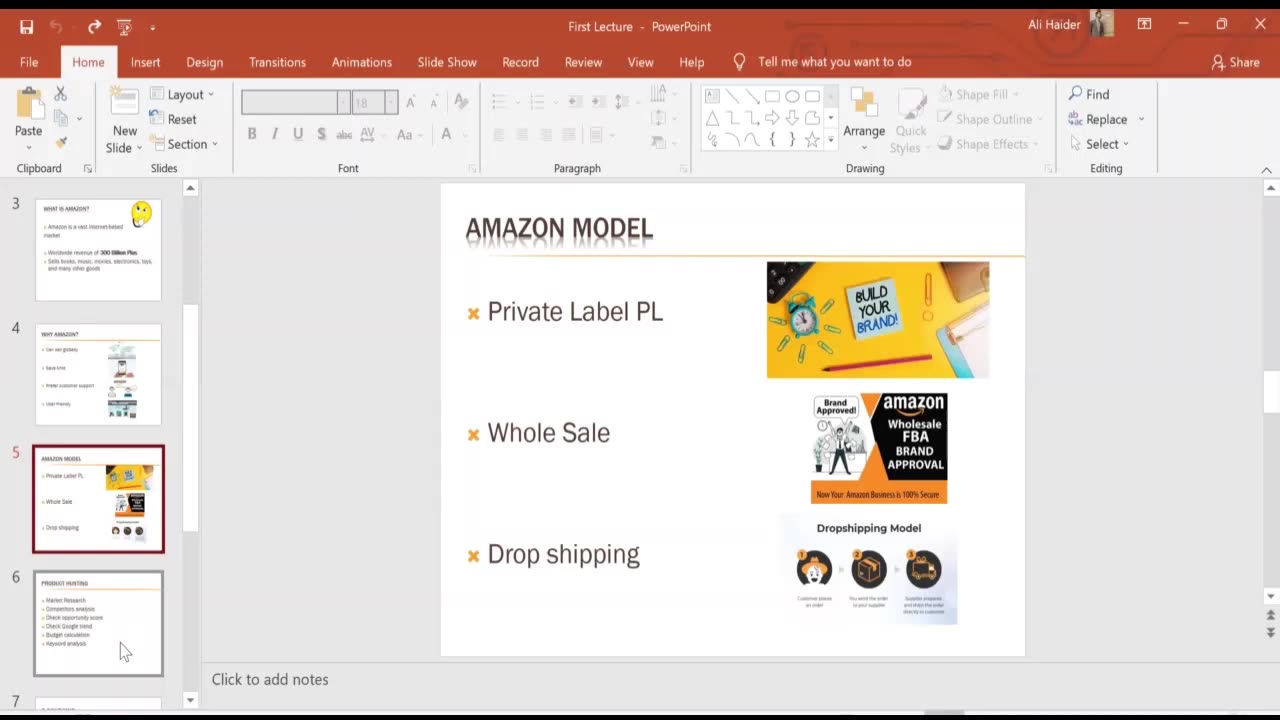Save the presentation from the quick access toolbar
This screenshot has height=720, width=1280.
pyautogui.click(x=26, y=27)
